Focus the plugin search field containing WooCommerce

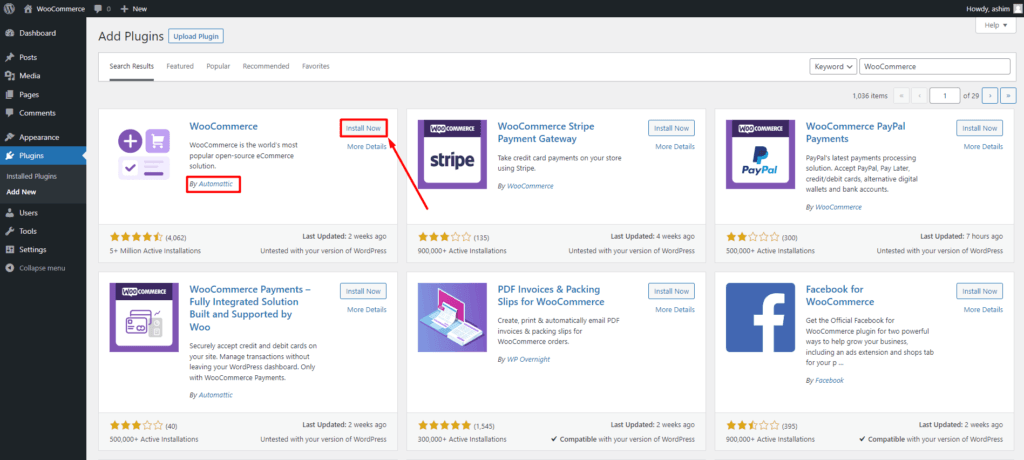point(935,67)
